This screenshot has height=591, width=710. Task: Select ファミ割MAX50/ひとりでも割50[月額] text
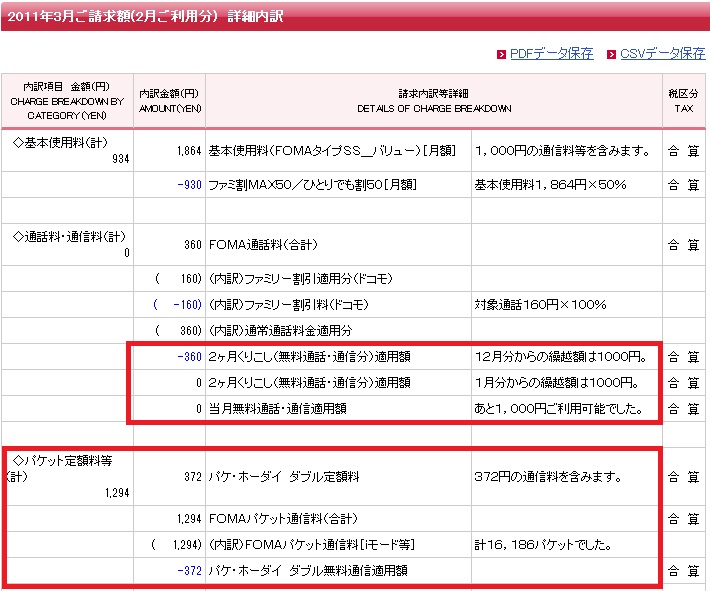click(312, 185)
